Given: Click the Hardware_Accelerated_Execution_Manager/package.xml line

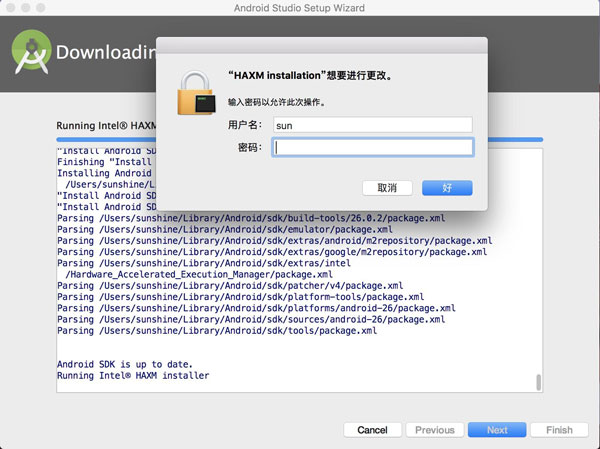Looking at the screenshot, I should tap(199, 274).
